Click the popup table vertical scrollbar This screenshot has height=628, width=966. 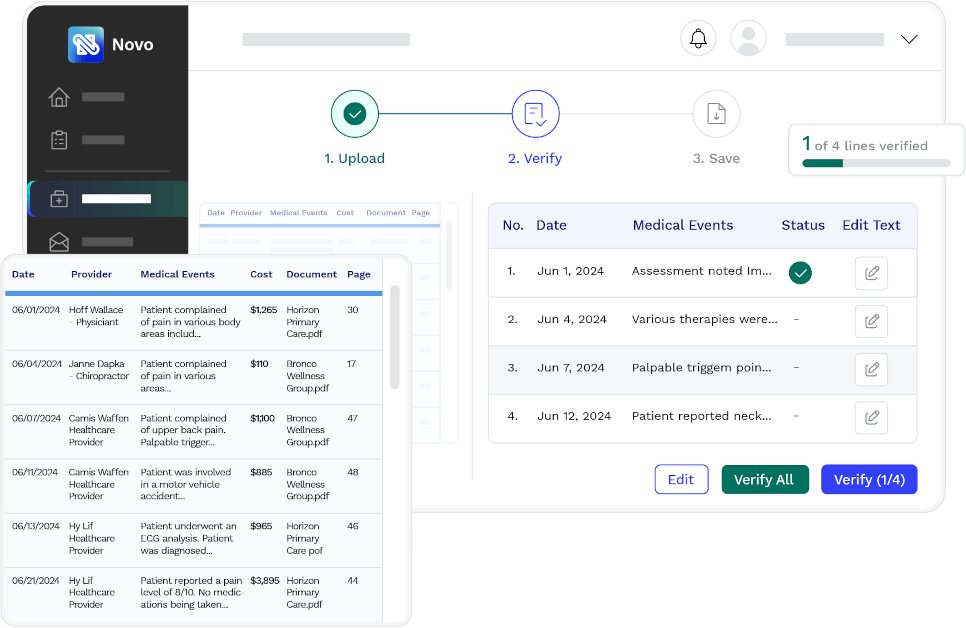[395, 337]
